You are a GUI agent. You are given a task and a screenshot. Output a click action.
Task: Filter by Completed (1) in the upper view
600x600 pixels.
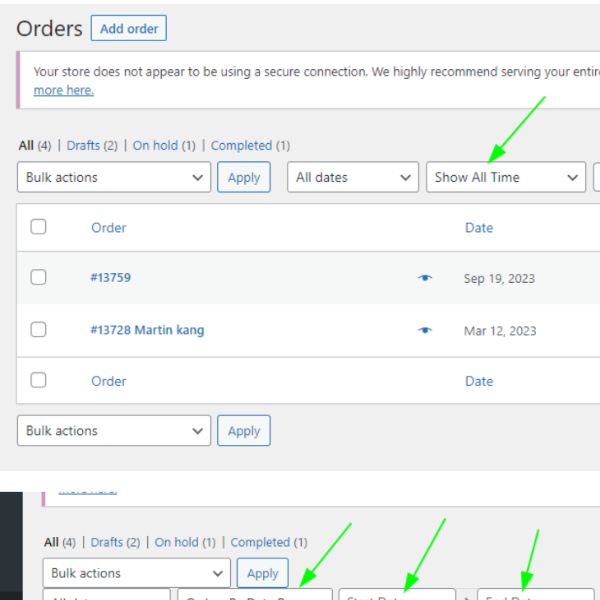pos(251,146)
